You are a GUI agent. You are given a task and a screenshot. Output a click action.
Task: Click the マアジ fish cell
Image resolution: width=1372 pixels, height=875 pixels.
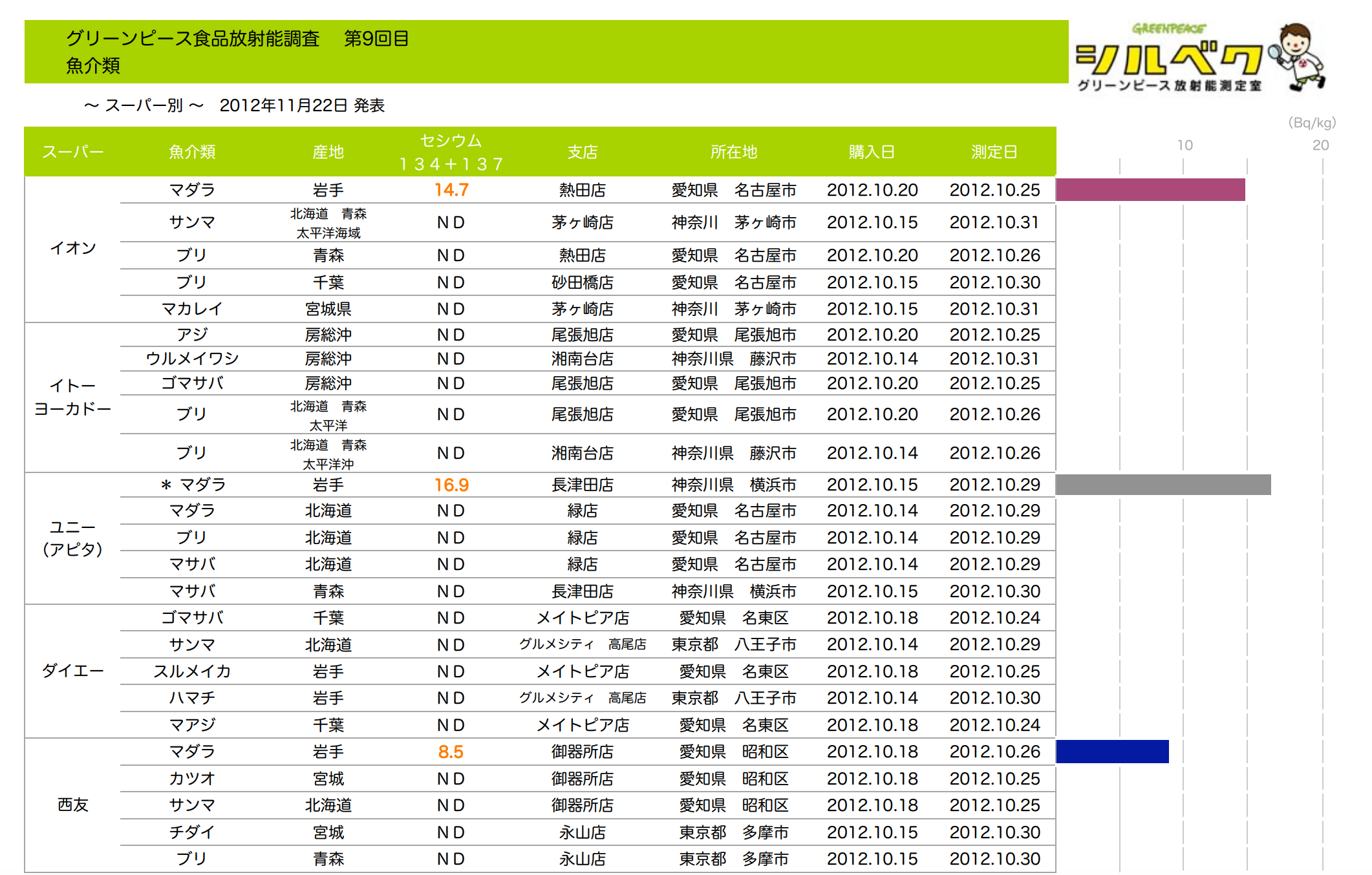point(192,725)
